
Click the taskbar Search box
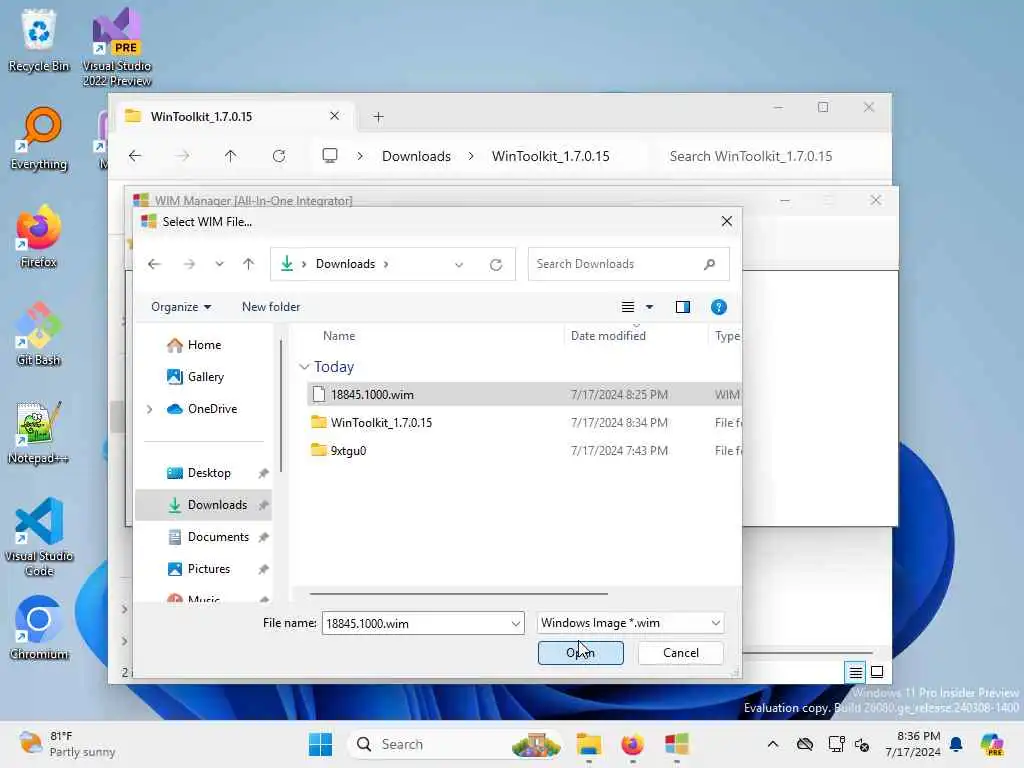454,744
